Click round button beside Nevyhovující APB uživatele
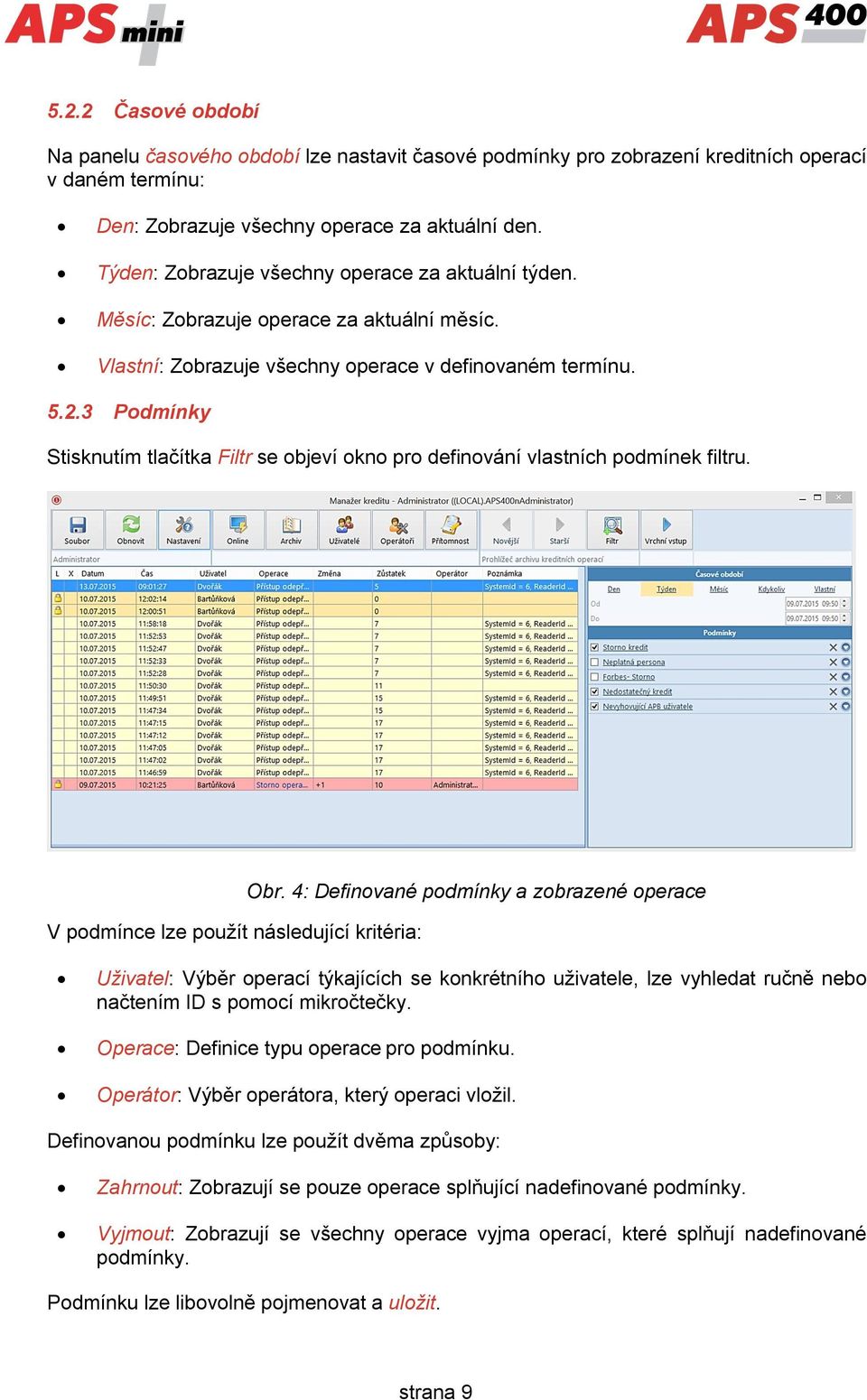The width and height of the screenshot is (867, 1400). tap(846, 706)
